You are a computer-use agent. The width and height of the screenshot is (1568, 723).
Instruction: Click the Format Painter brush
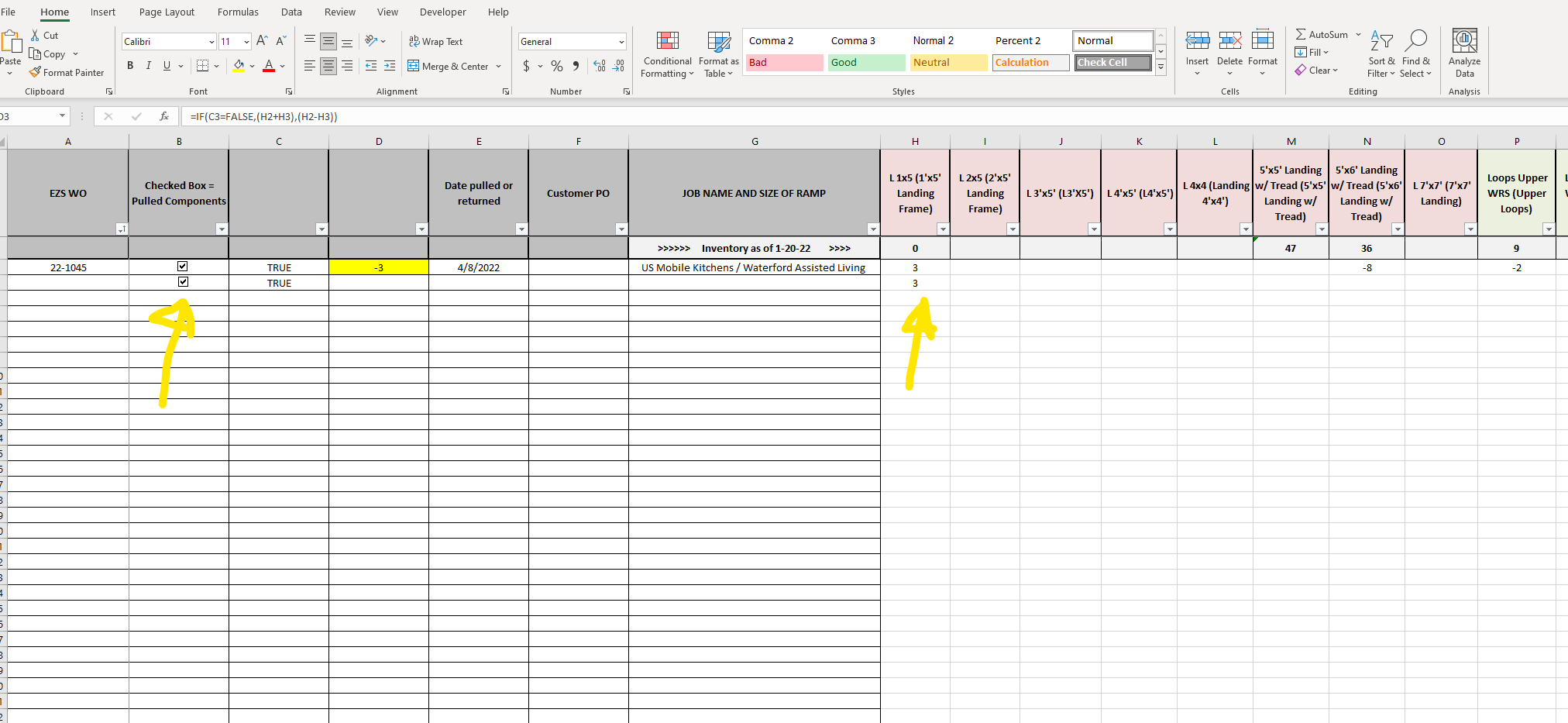click(36, 72)
